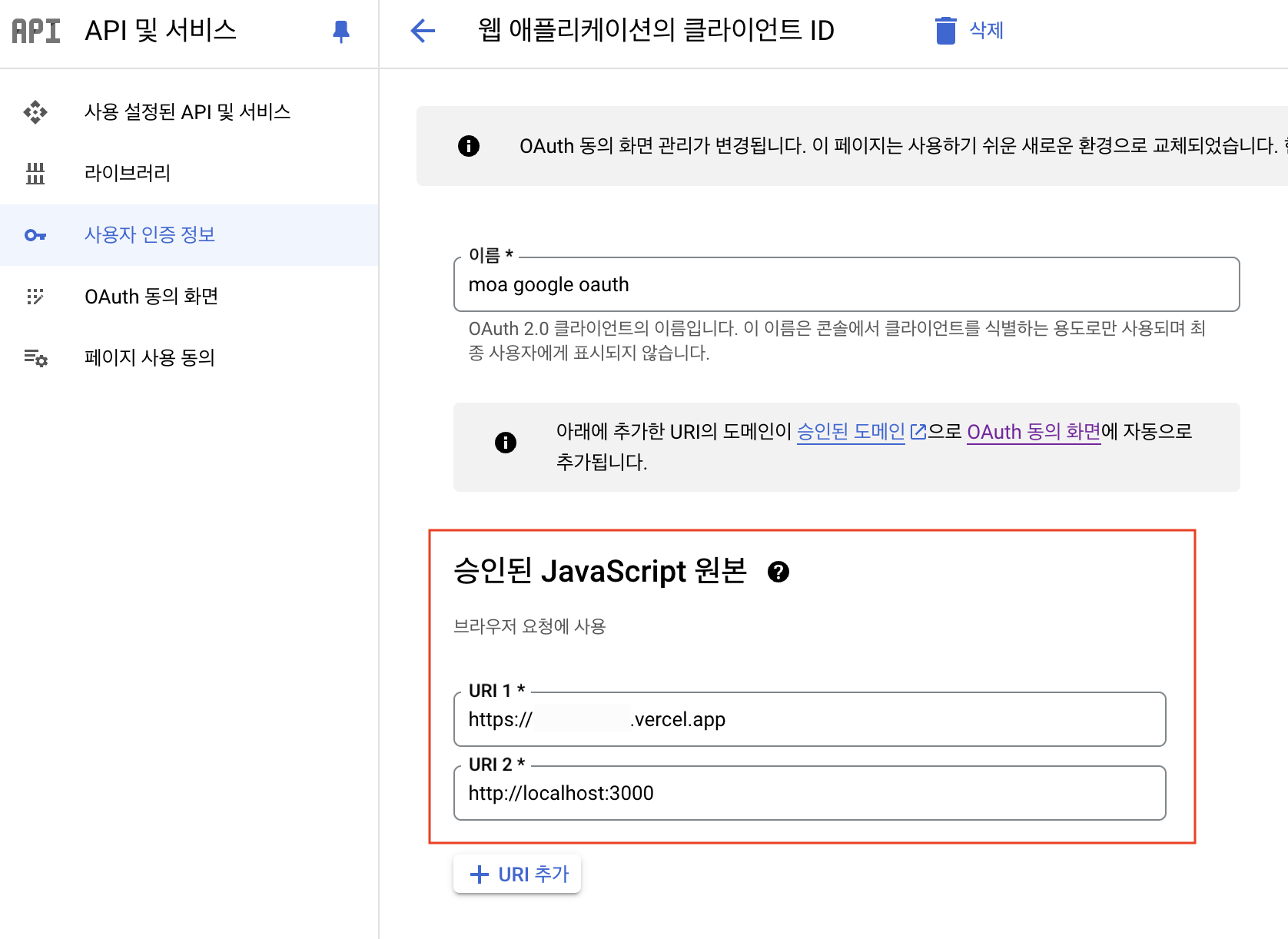The width and height of the screenshot is (1288, 939).
Task: Go back with the left arrow
Action: click(423, 31)
